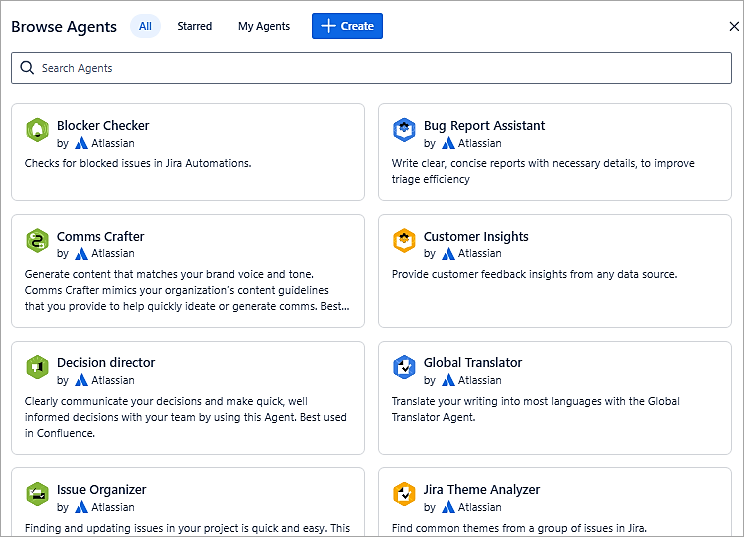Click Atlassian logo under Blocker Checker
The height and width of the screenshot is (537, 744).
coord(82,143)
